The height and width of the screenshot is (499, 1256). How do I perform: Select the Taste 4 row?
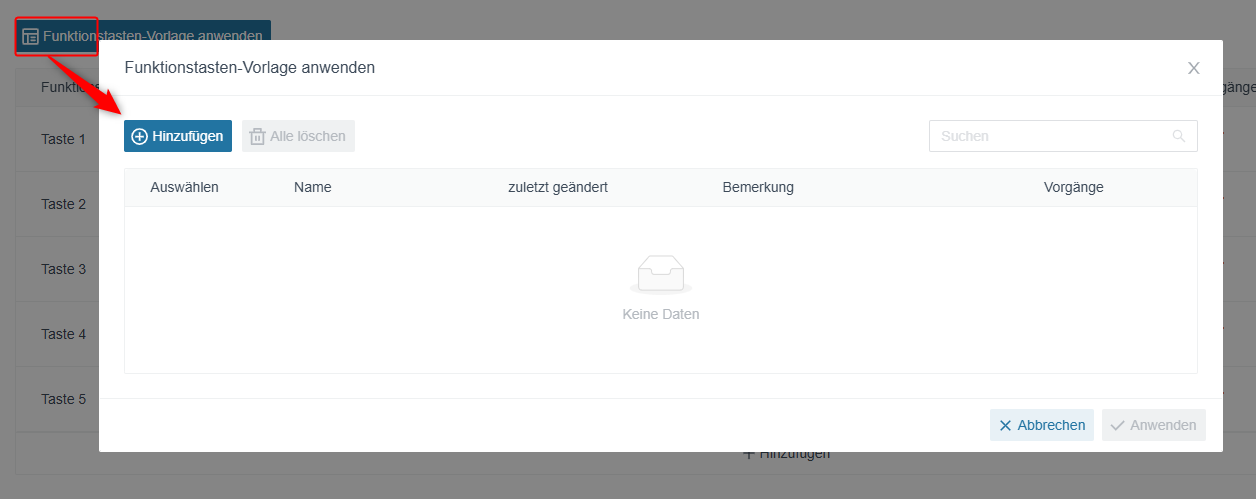click(64, 334)
